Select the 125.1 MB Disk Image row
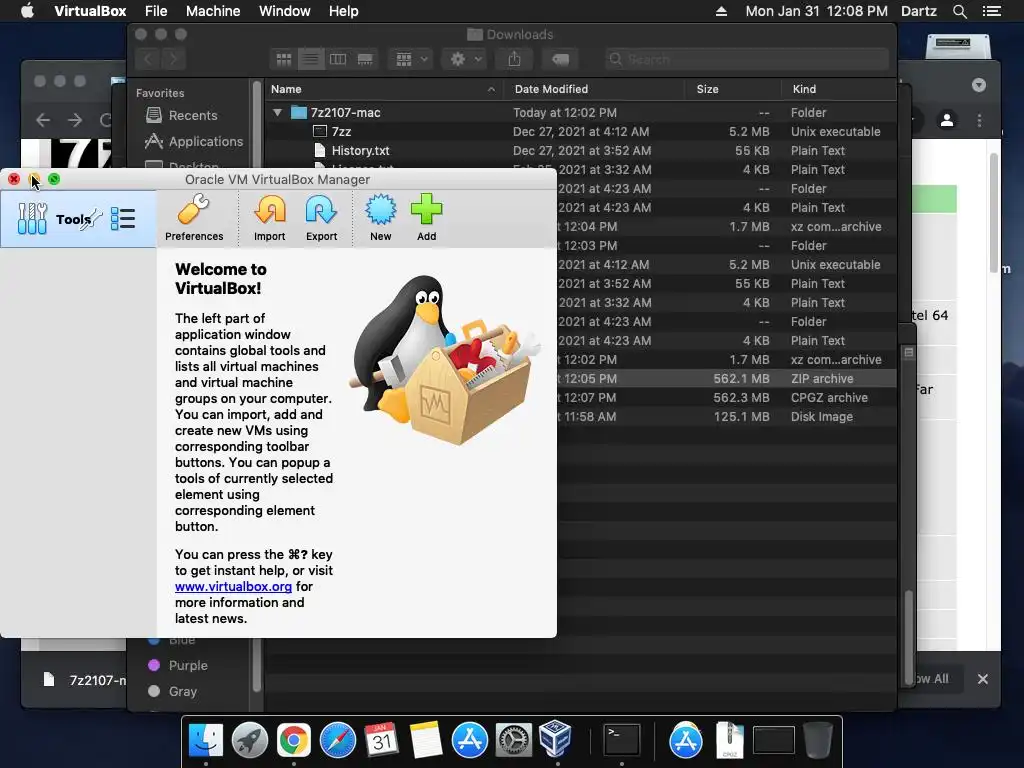The image size is (1024, 768). (x=726, y=417)
